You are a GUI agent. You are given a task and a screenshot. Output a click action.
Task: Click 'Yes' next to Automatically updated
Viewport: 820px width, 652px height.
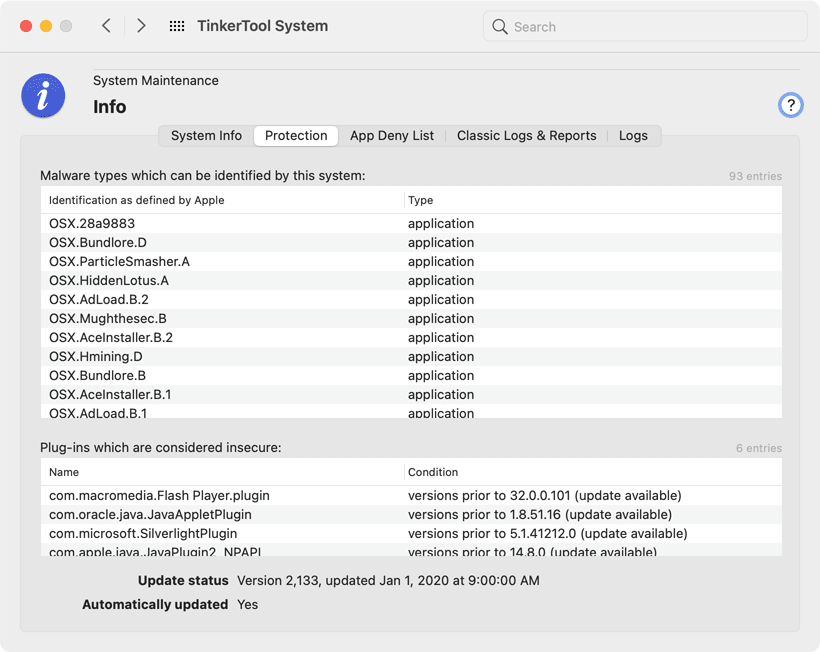point(247,604)
